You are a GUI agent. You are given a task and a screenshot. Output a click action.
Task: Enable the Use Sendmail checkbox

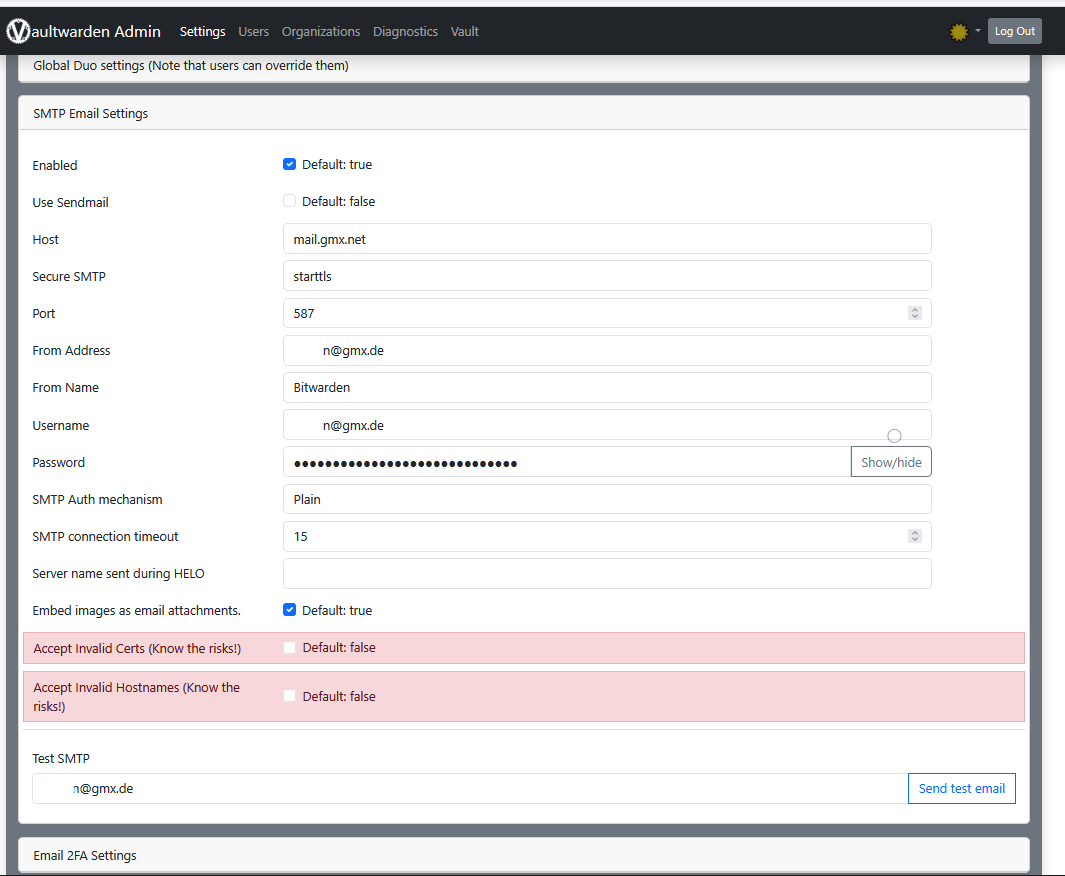click(289, 201)
